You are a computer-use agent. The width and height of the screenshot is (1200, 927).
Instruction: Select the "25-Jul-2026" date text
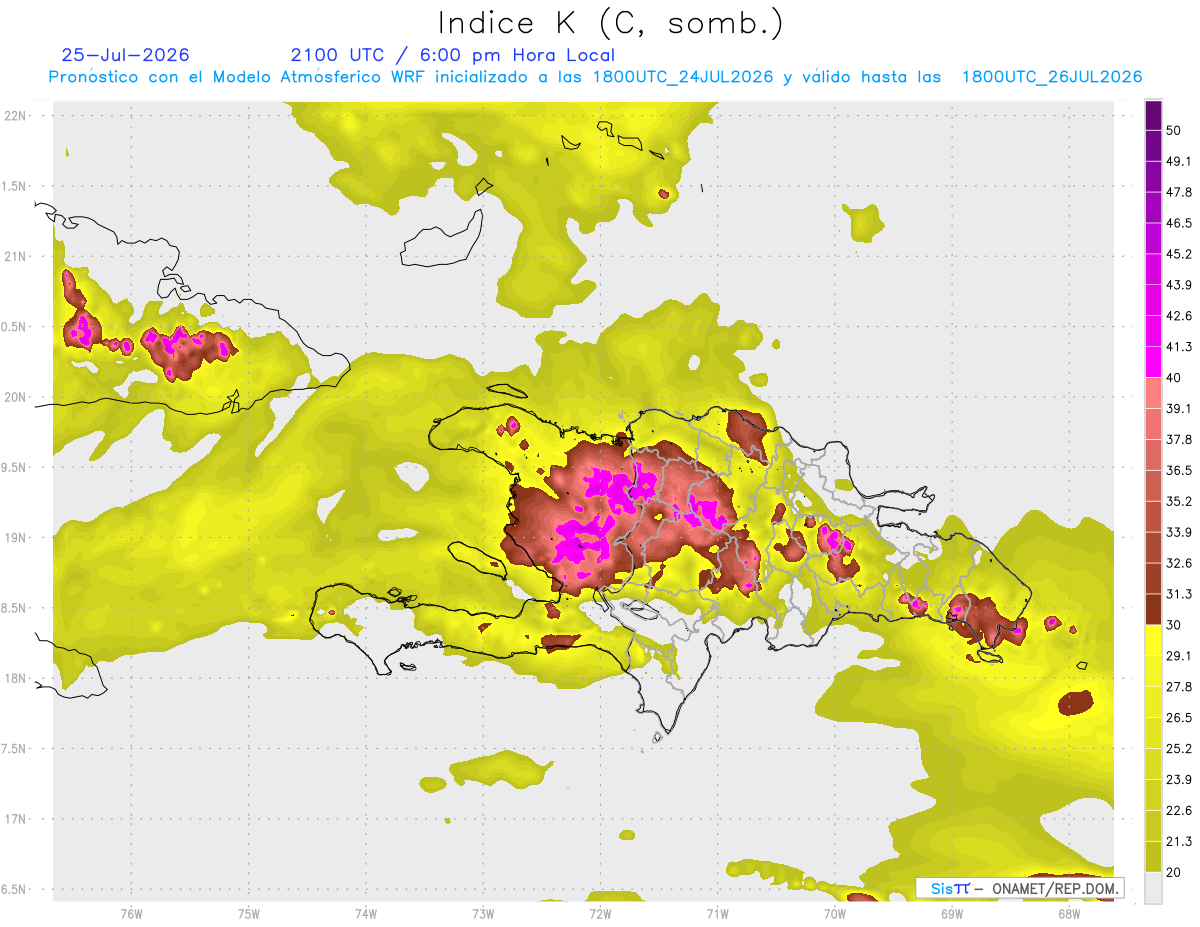point(126,55)
